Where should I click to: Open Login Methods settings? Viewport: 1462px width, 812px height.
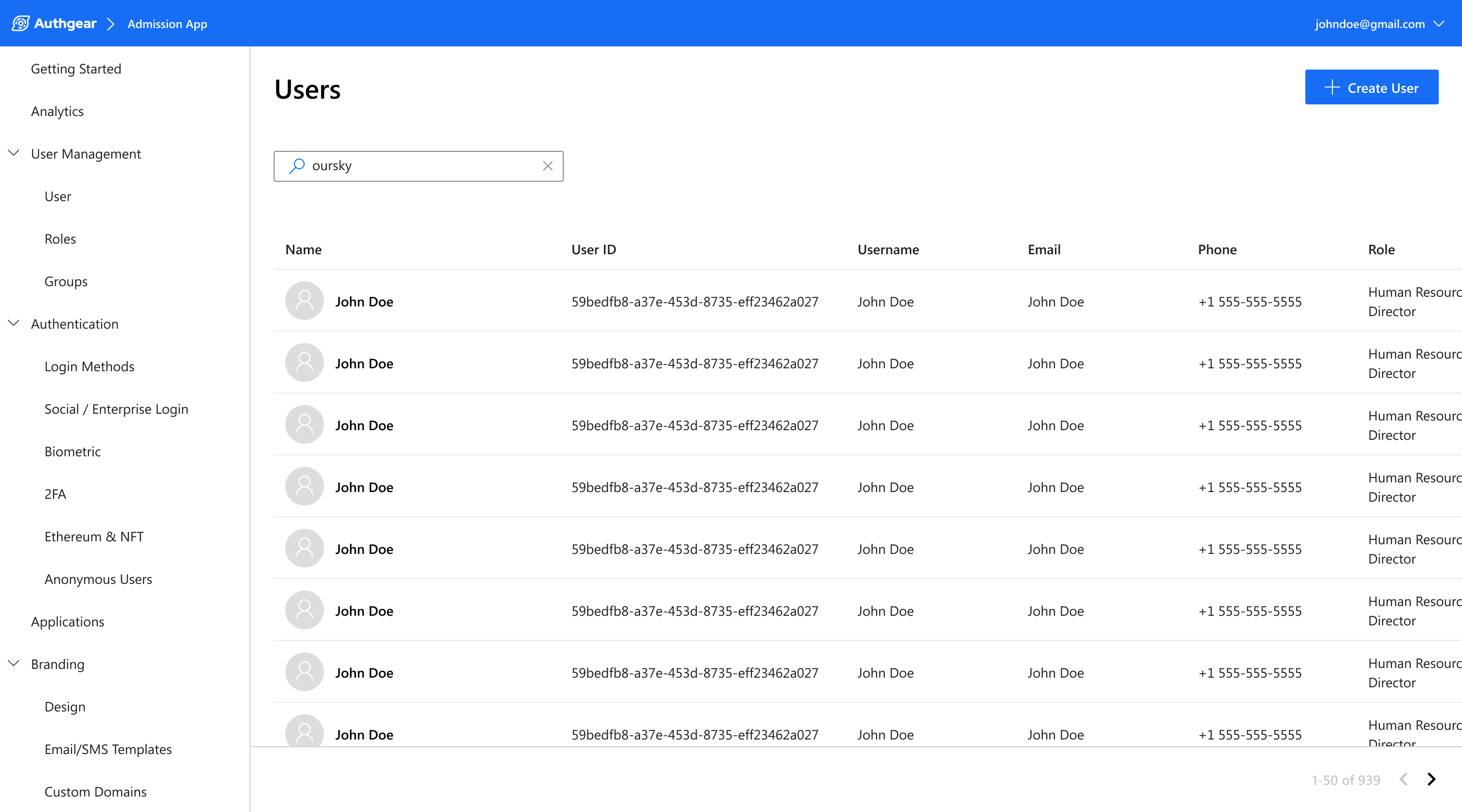click(89, 366)
